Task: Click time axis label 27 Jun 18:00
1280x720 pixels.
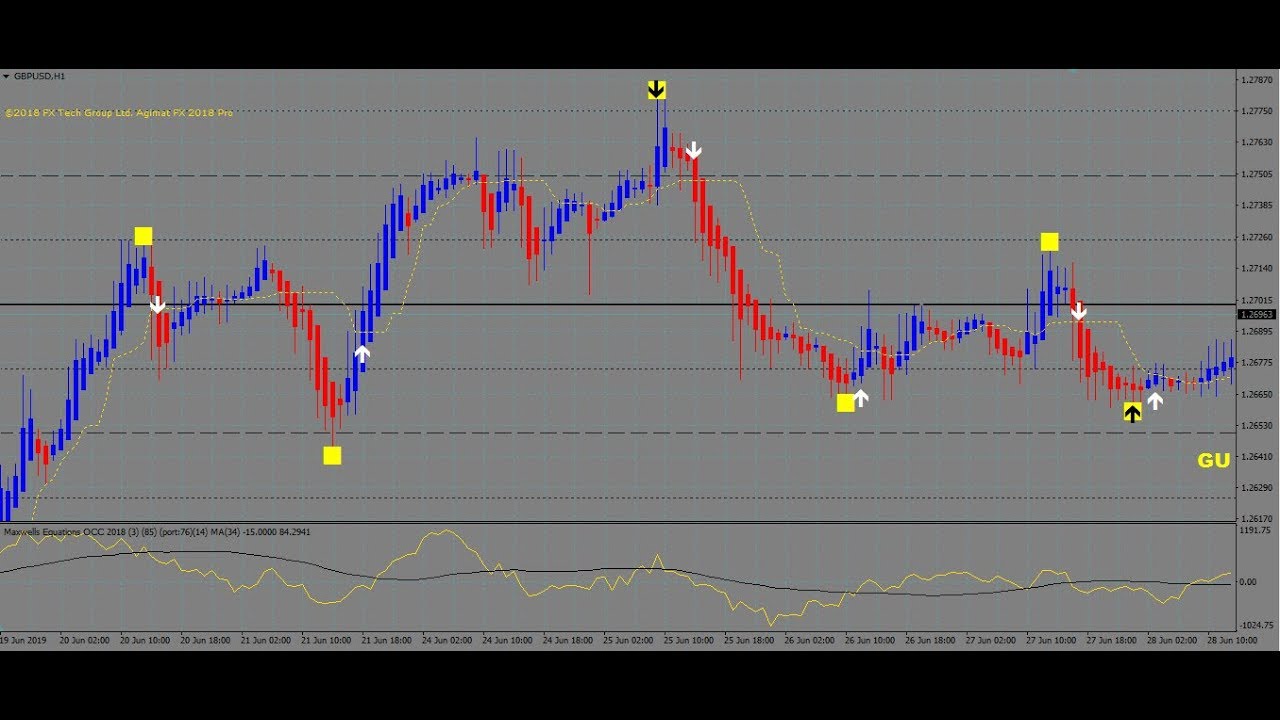Action: pos(1113,639)
